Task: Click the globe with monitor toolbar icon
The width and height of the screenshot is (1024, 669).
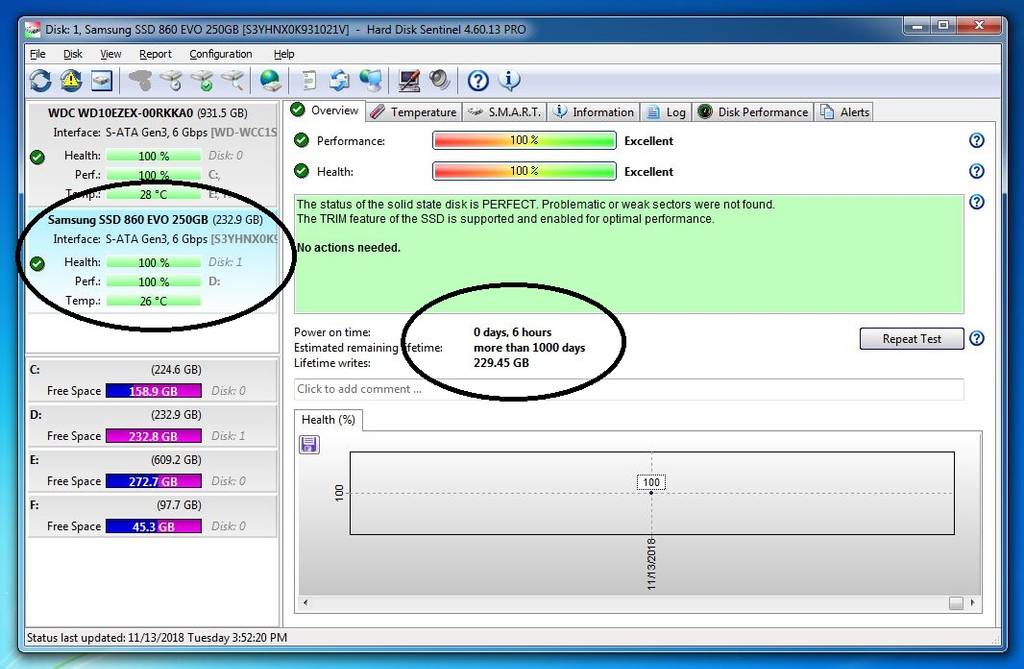Action: pos(371,80)
